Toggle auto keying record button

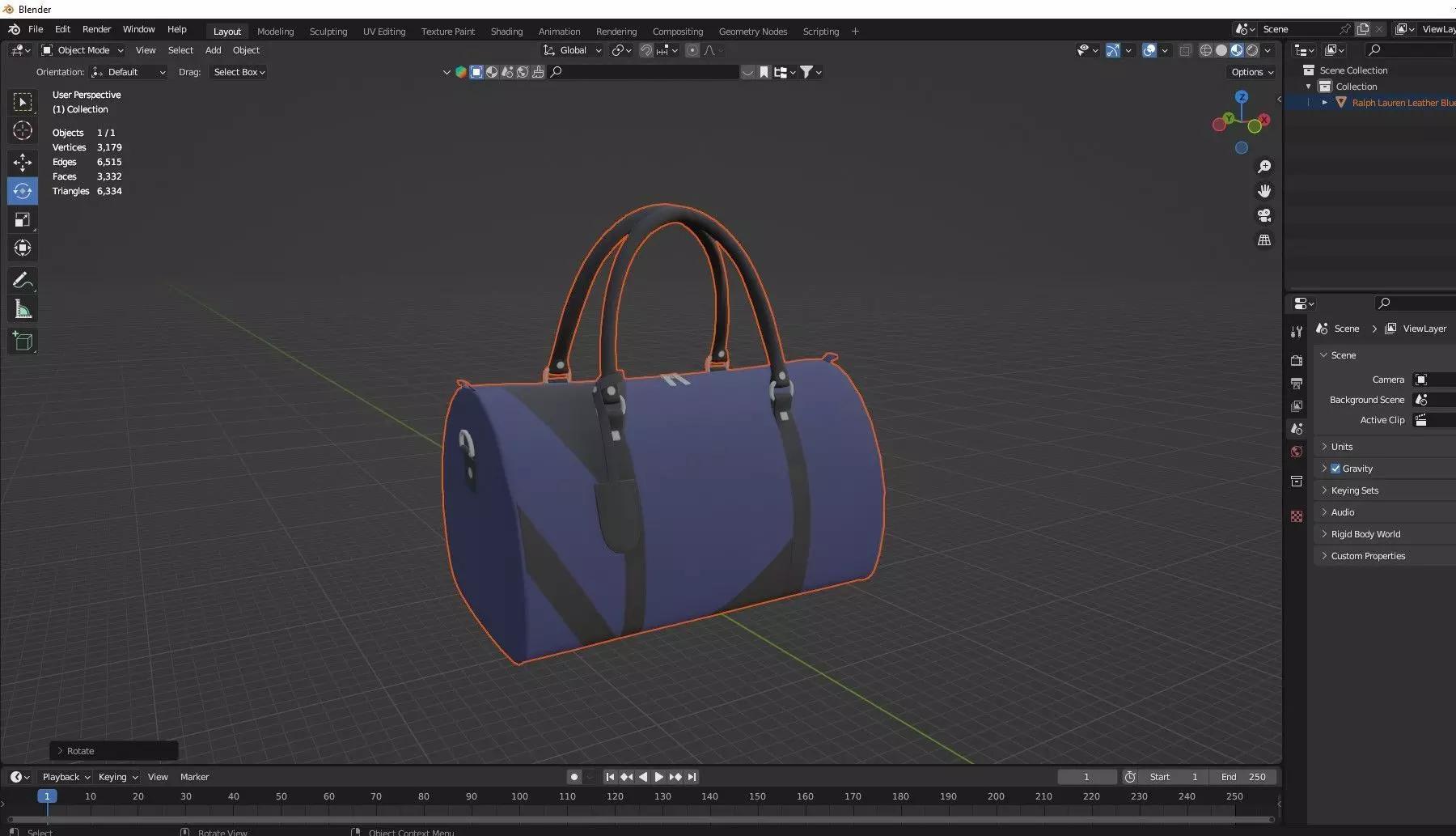574,777
